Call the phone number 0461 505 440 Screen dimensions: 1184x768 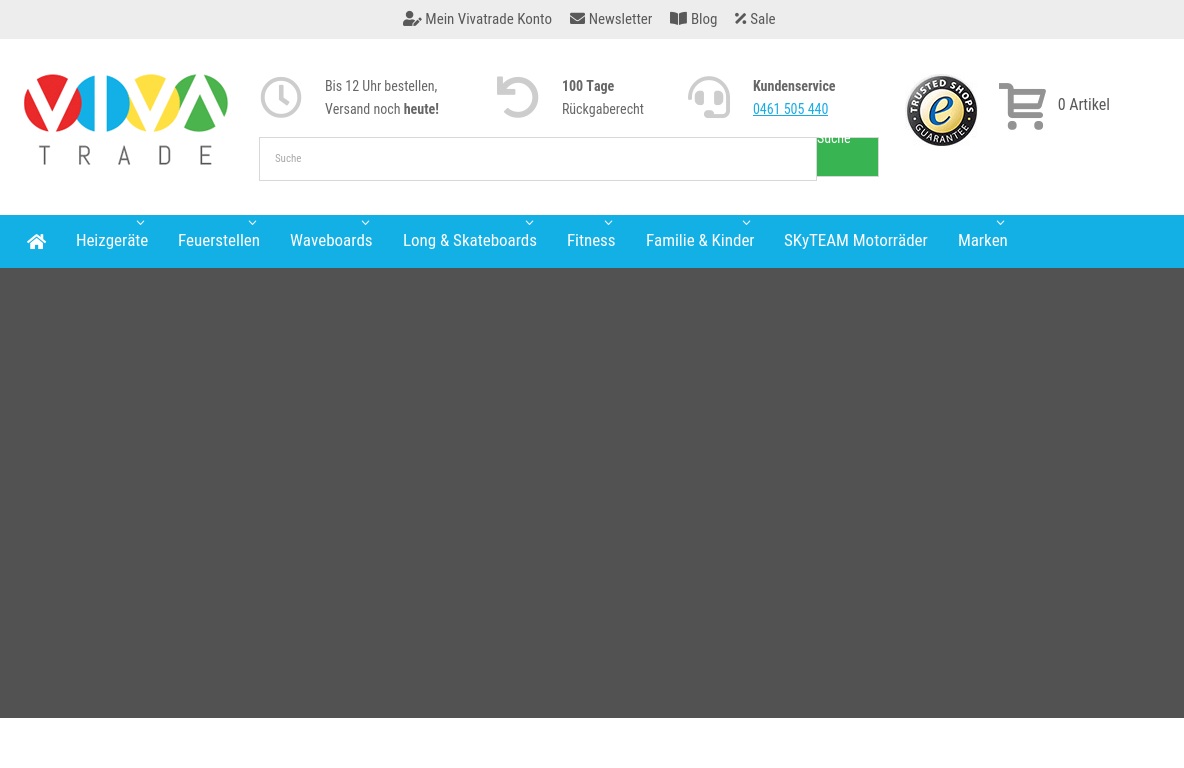[x=790, y=109]
